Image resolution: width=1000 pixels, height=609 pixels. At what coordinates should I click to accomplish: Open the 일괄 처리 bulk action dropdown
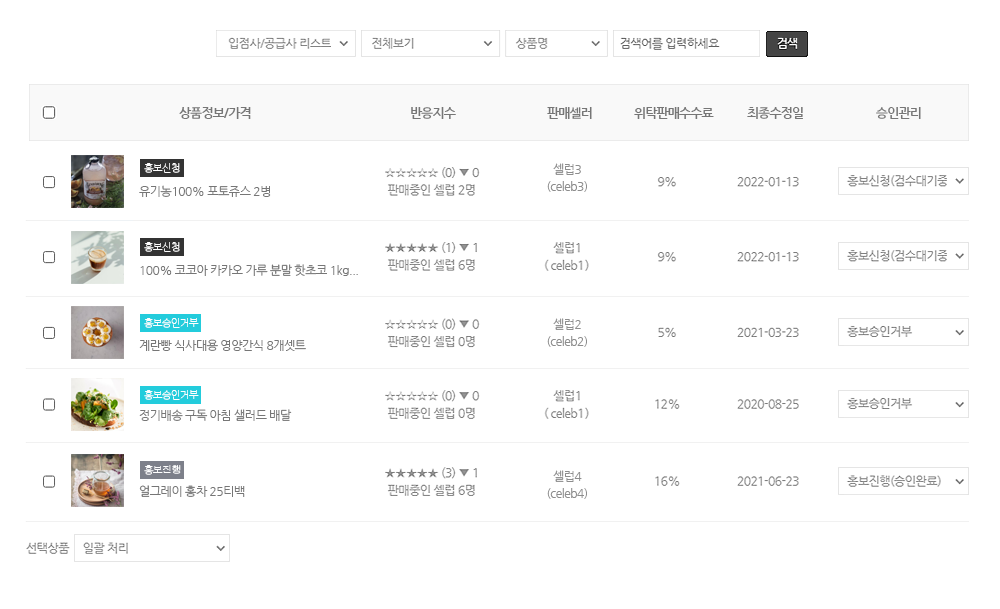click(x=152, y=548)
